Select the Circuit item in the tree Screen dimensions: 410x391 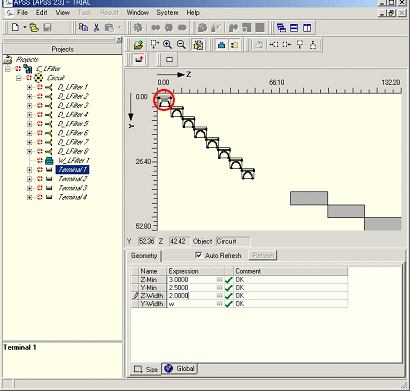(x=56, y=78)
